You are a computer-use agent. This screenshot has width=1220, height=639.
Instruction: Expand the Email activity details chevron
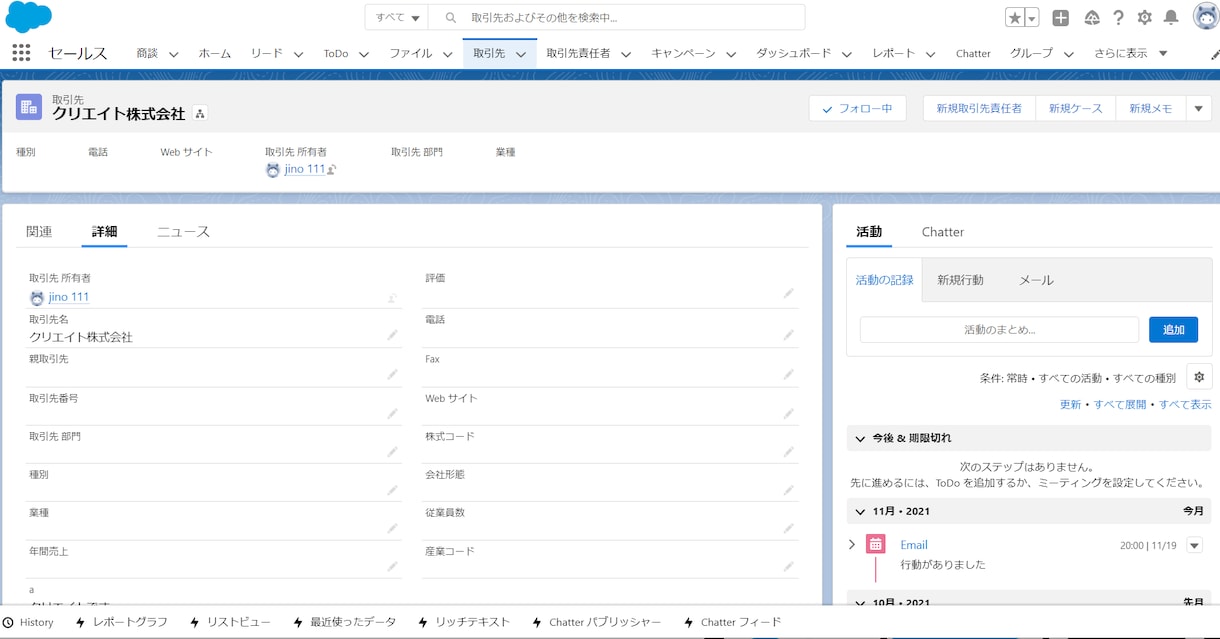click(852, 545)
